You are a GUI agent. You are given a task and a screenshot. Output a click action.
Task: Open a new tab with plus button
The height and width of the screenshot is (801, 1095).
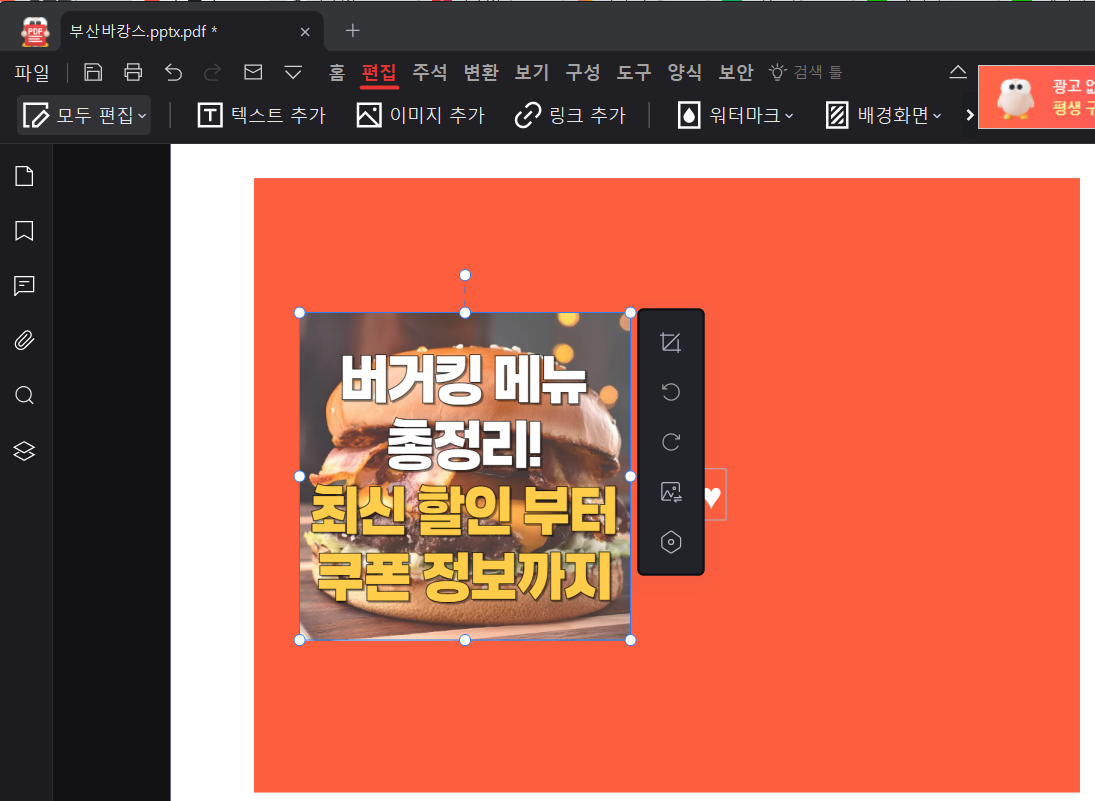[x=353, y=31]
